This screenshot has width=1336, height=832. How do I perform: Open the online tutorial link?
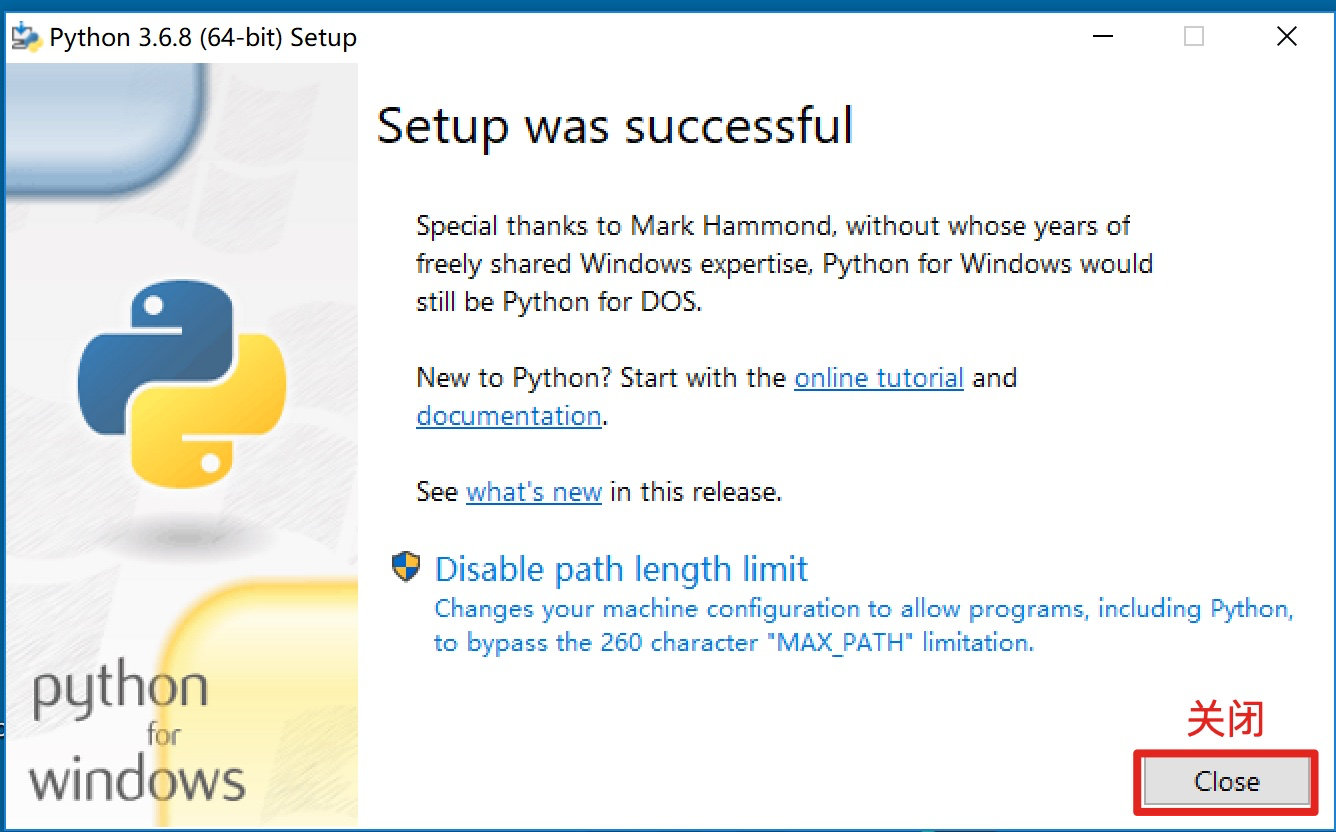(879, 378)
